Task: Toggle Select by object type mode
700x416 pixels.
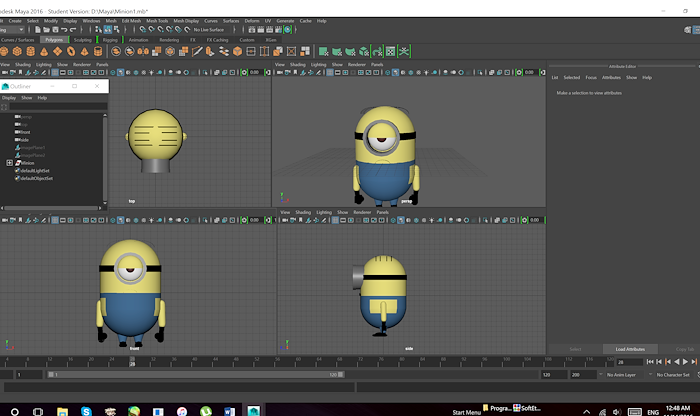Action: coord(108,29)
